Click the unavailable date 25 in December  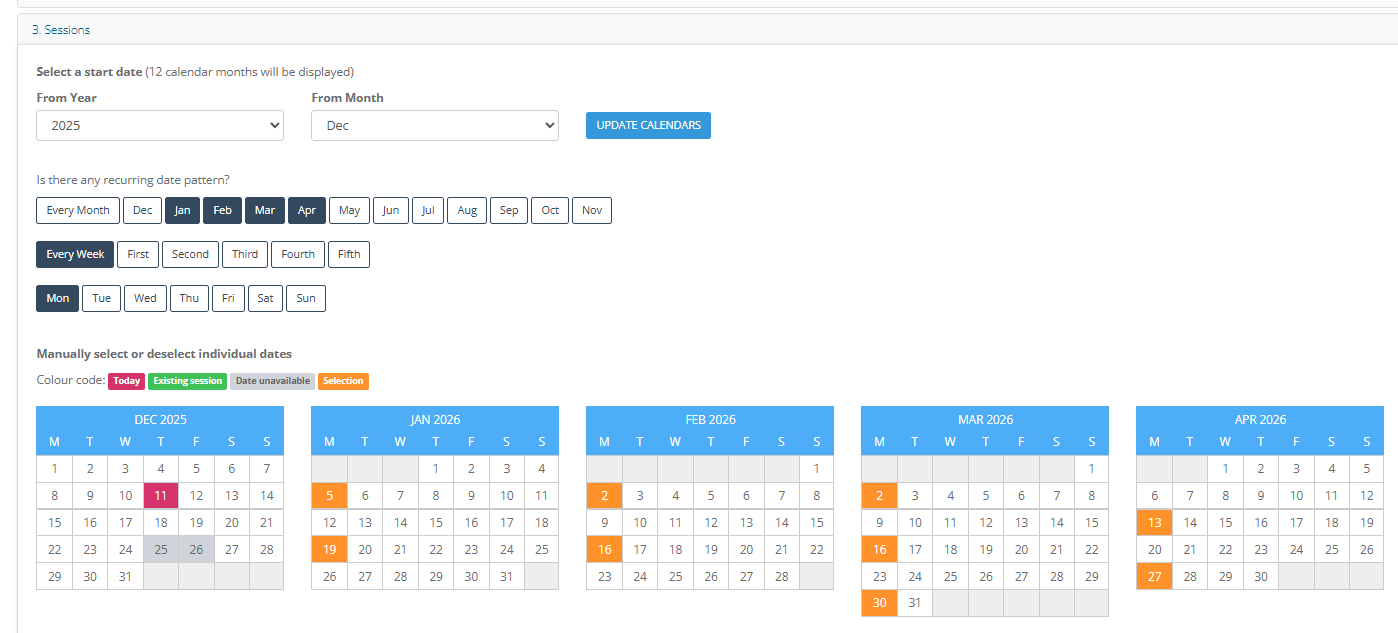[x=160, y=549]
